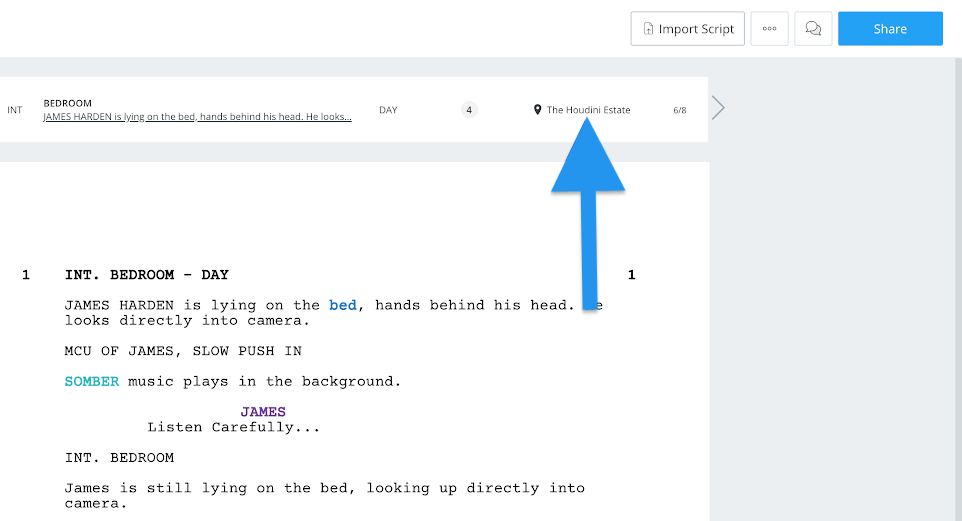962x521 pixels.
Task: Click the dialogue line Listen Carefully...
Action: click(x=234, y=427)
